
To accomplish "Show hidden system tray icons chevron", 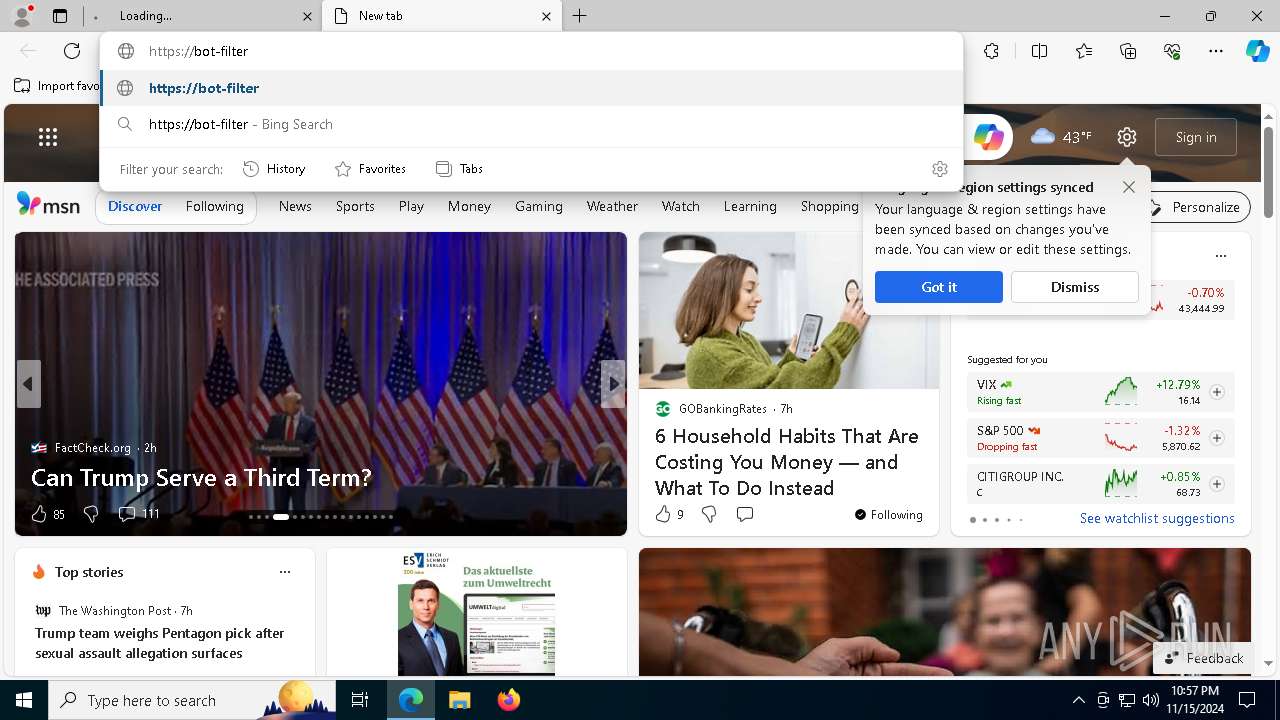I will [1078, 700].
